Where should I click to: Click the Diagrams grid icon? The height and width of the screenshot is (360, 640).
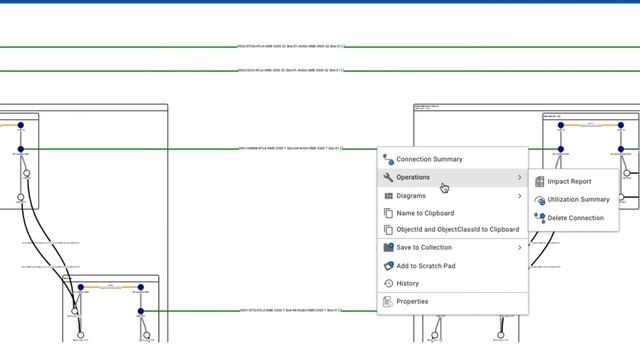389,196
